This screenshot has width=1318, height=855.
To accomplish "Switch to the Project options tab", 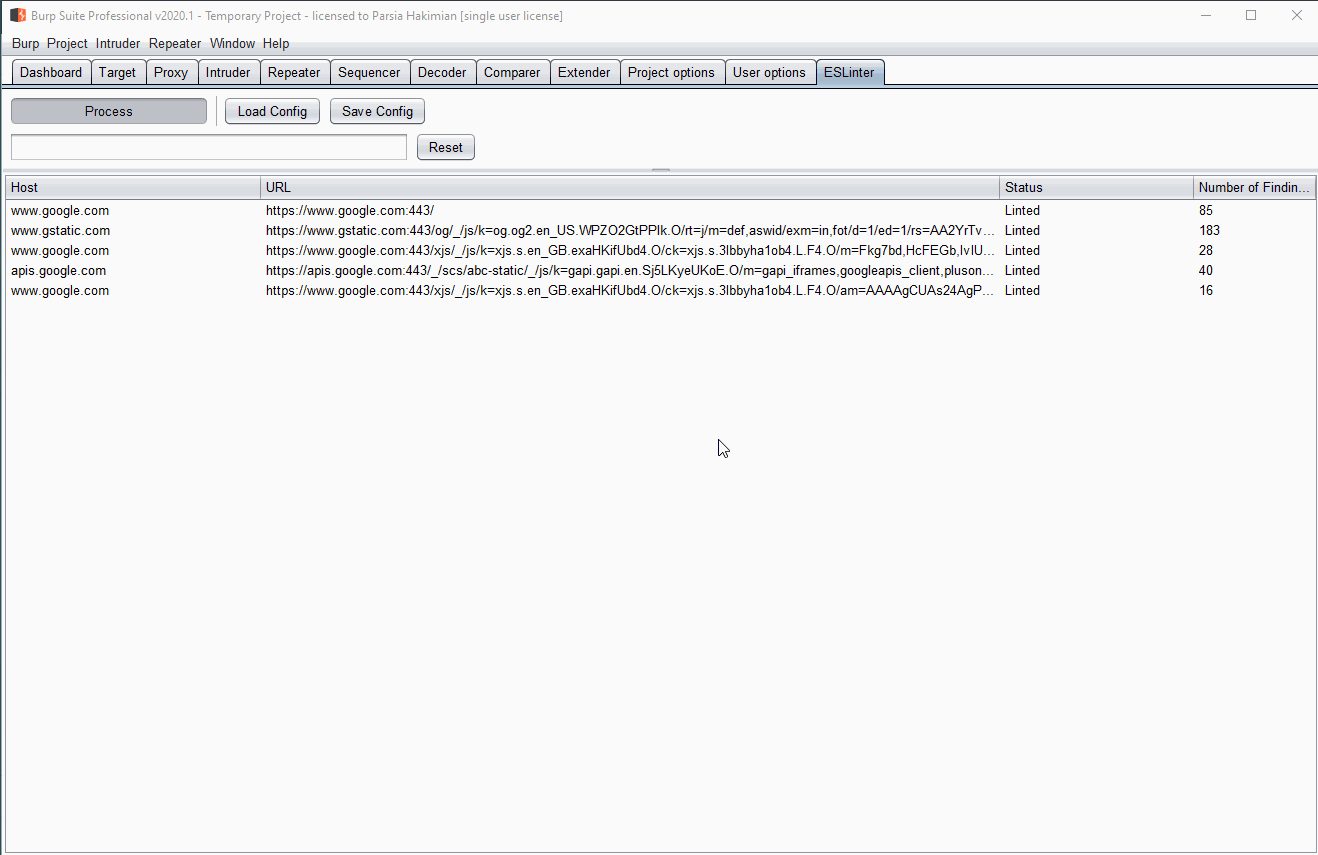I will tap(671, 72).
